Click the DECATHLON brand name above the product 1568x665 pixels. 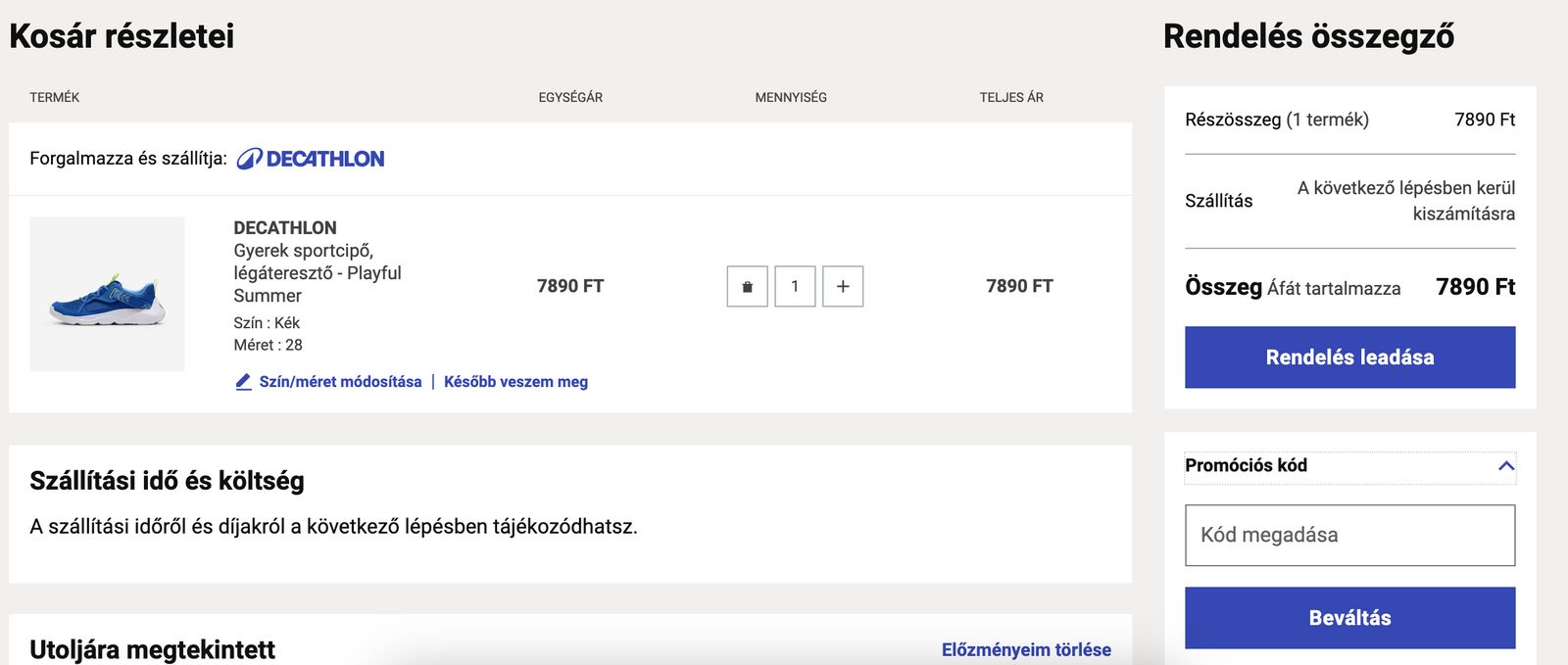(x=285, y=228)
